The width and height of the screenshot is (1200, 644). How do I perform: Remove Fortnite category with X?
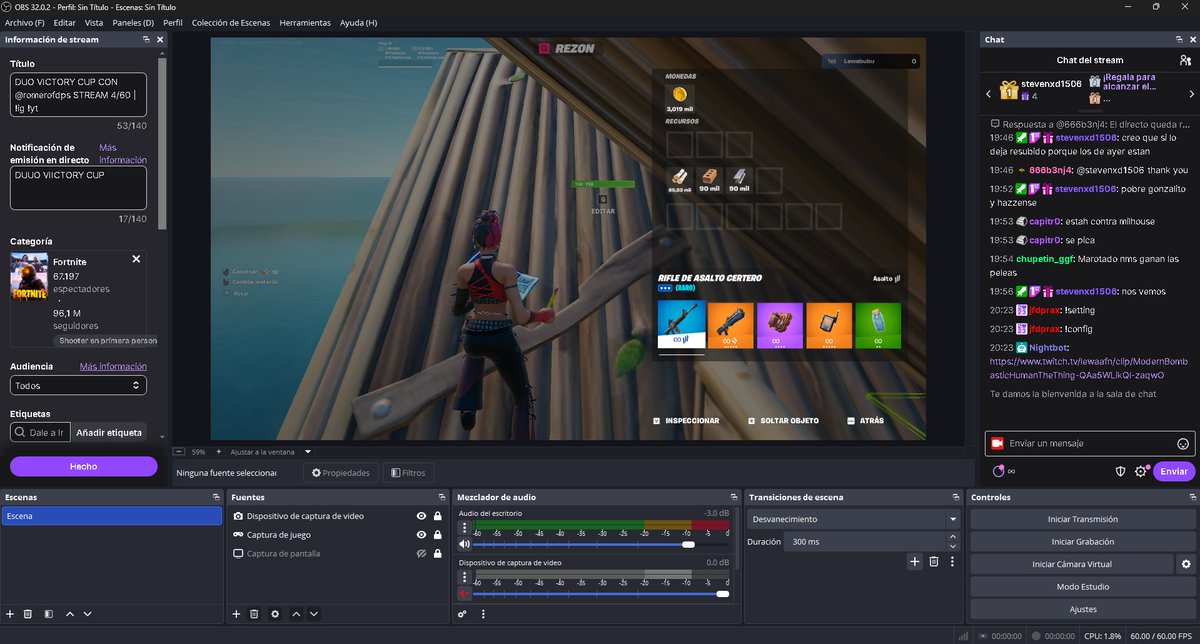click(x=136, y=259)
